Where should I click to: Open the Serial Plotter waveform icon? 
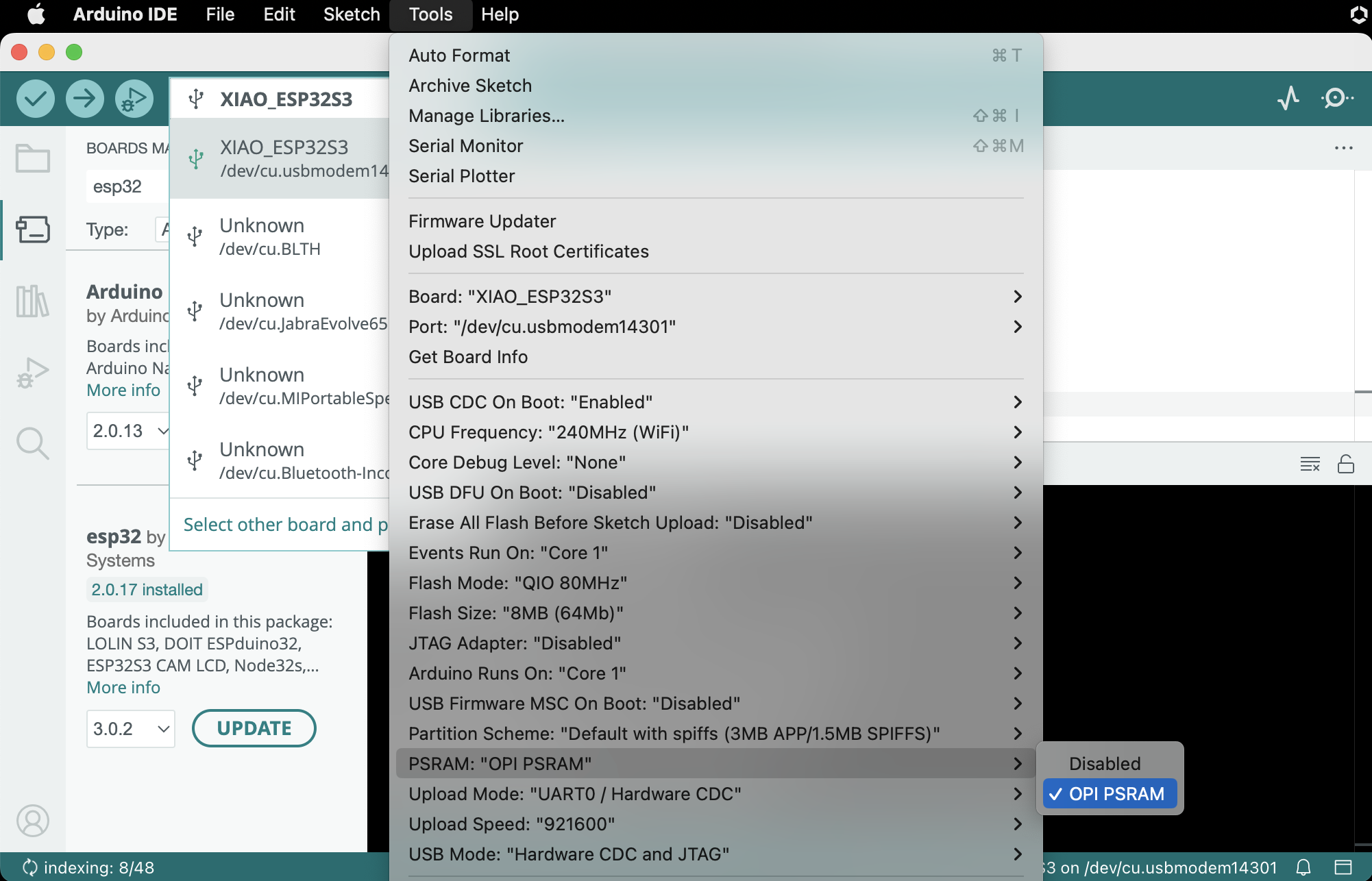pos(1288,99)
